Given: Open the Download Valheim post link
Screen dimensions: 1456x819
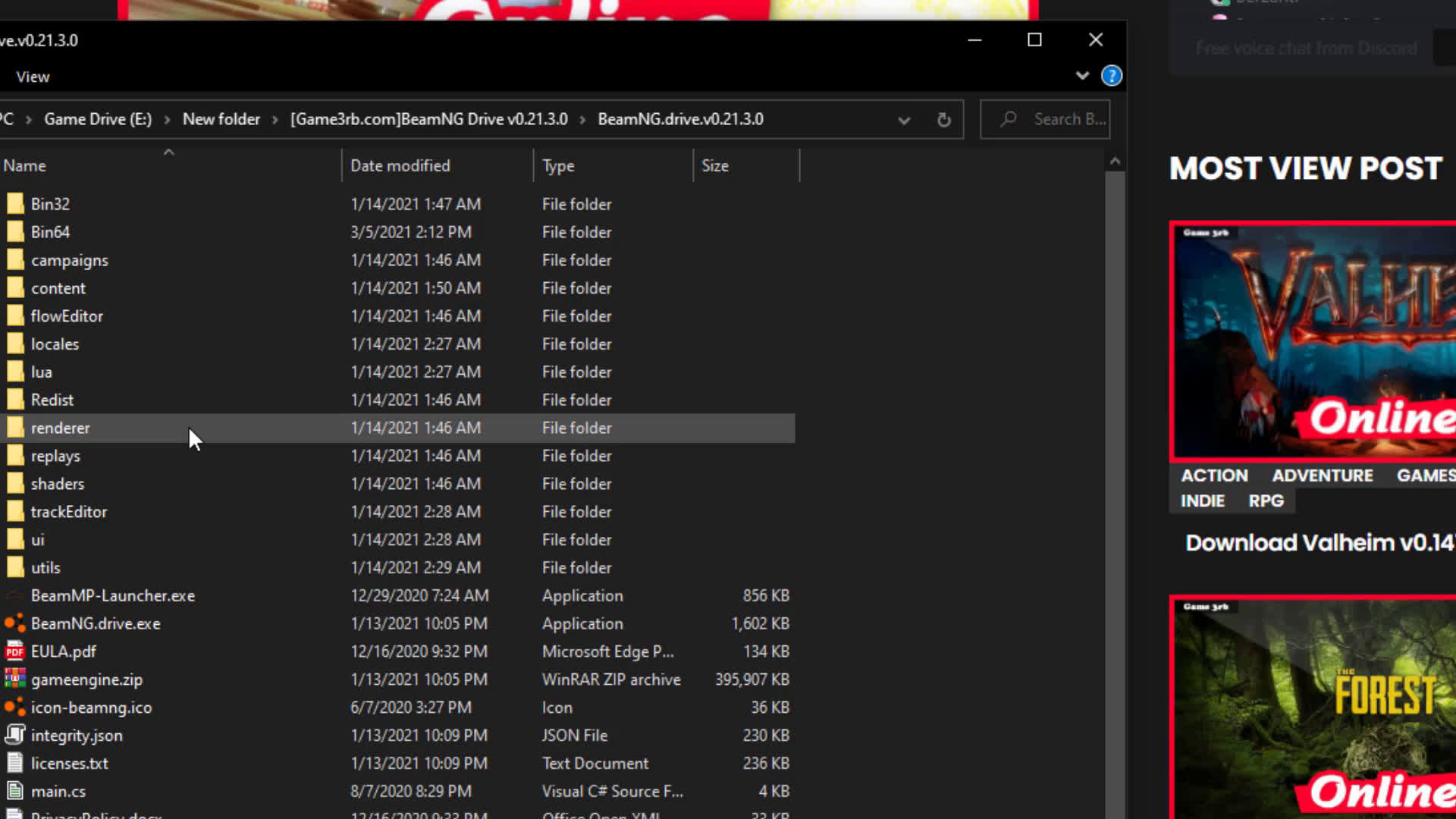Looking at the screenshot, I should tap(1319, 543).
